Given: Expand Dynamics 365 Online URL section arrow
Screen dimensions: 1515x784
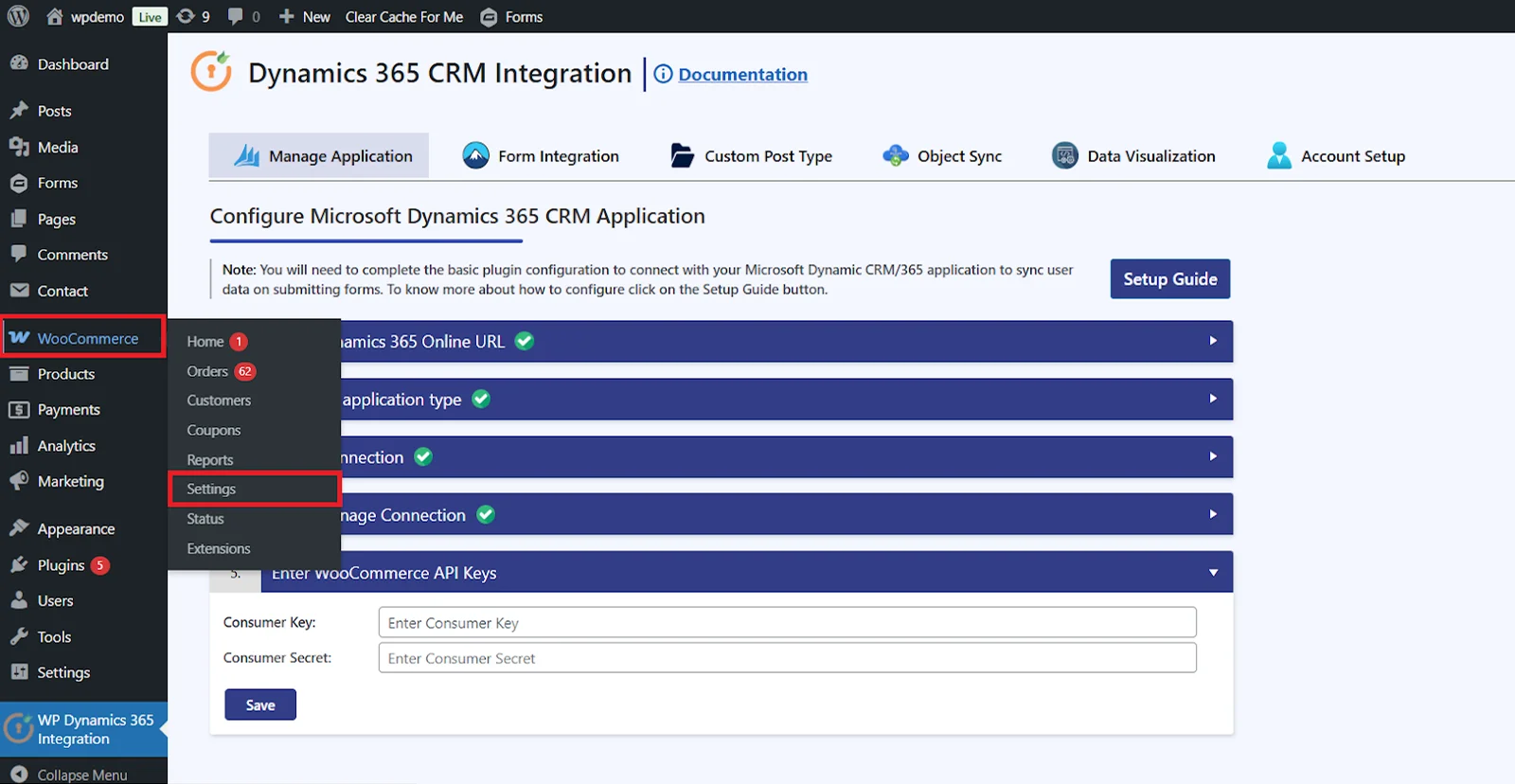Looking at the screenshot, I should pos(1213,341).
